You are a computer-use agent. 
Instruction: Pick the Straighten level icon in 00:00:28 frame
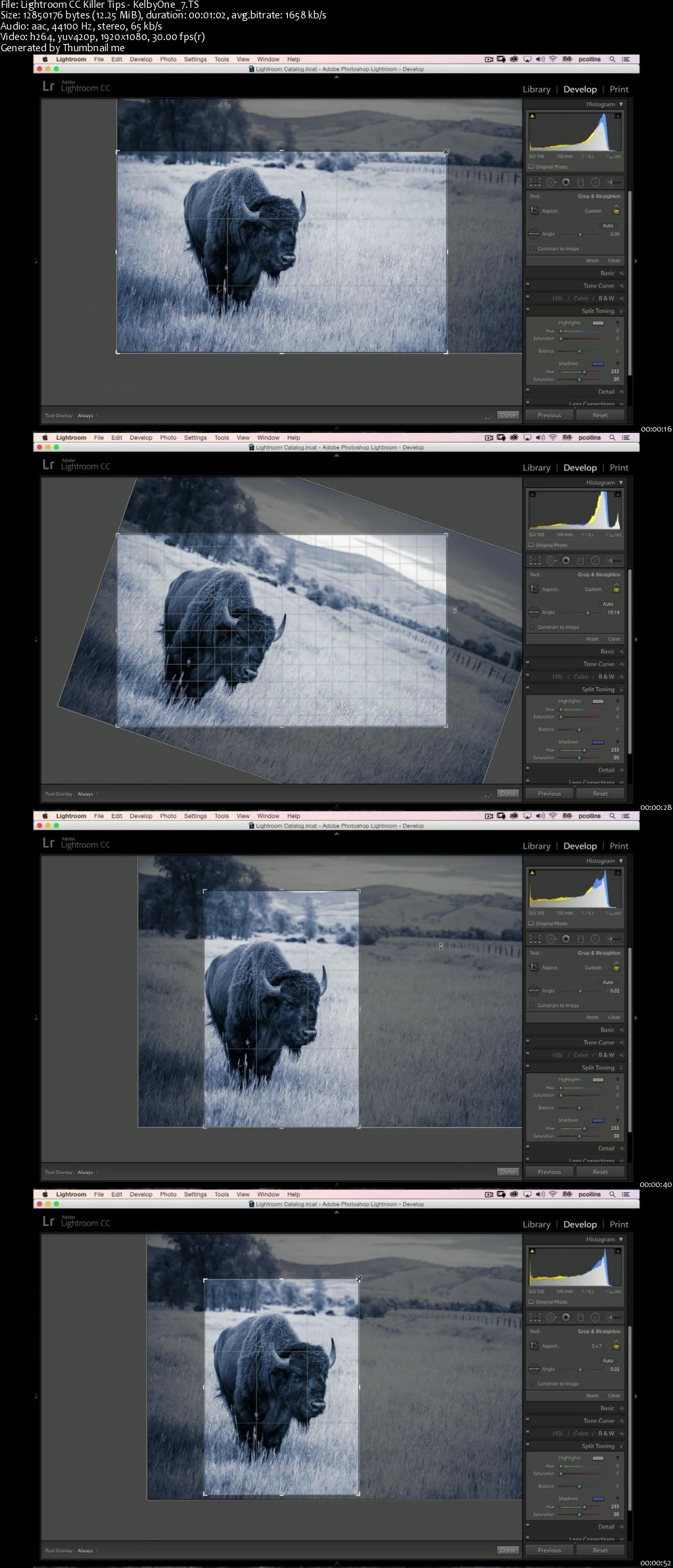tap(534, 612)
